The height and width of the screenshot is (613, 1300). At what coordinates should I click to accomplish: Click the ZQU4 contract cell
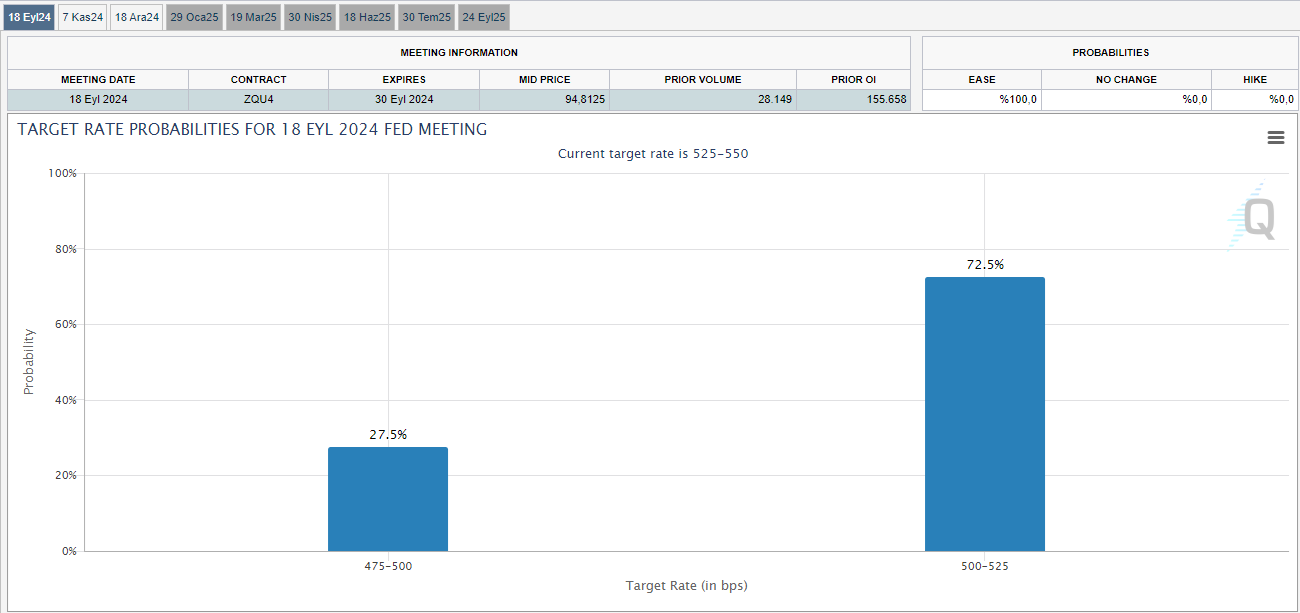(x=258, y=99)
